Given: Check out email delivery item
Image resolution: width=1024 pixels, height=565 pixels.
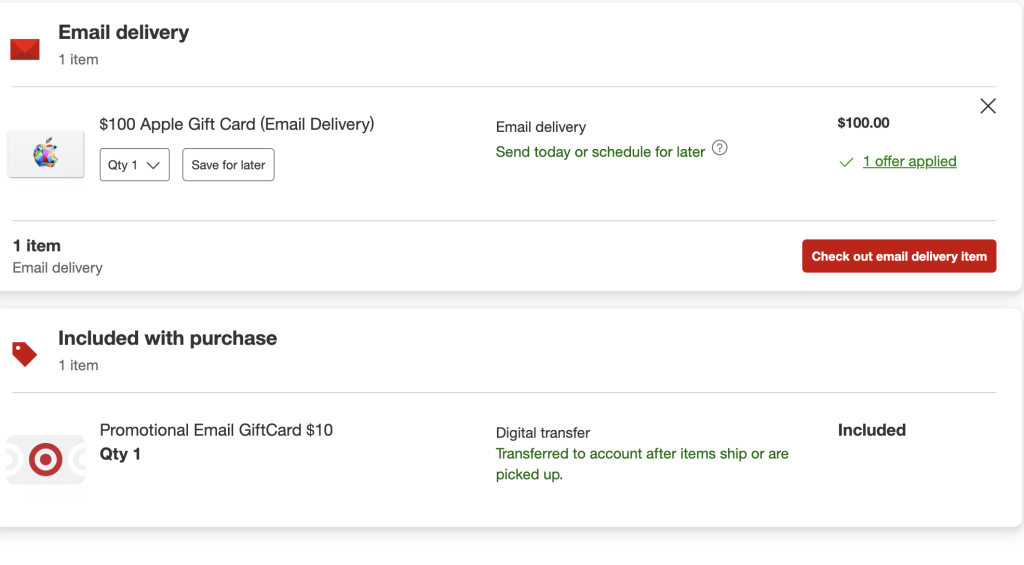Looking at the screenshot, I should pos(899,256).
